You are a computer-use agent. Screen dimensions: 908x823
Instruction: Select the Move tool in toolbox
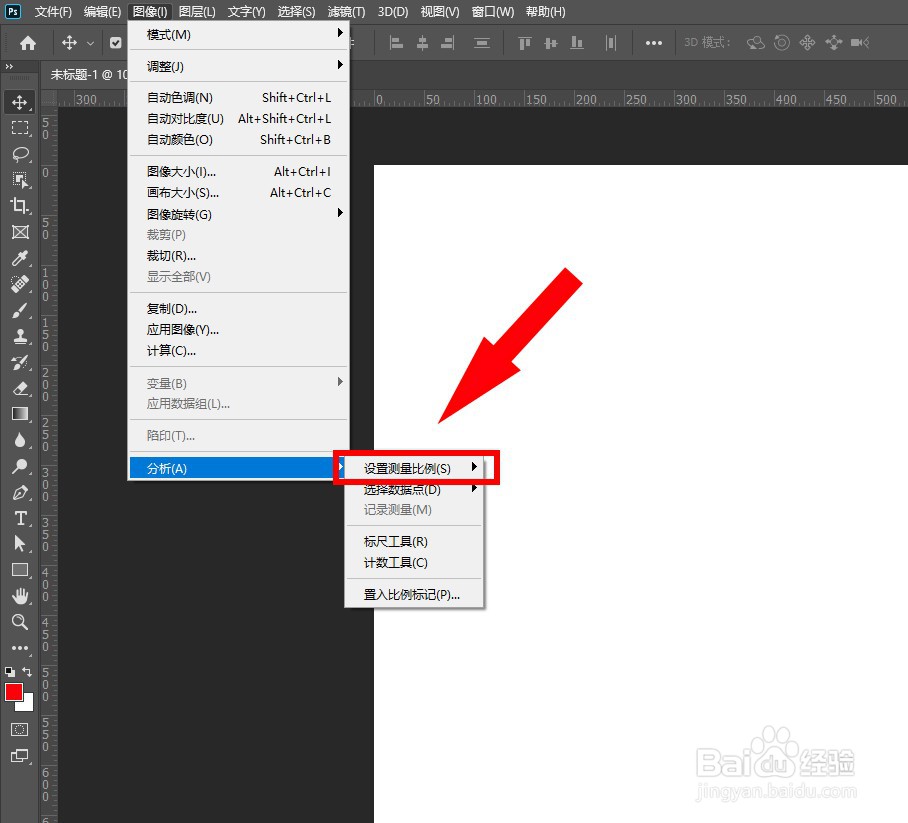[x=20, y=103]
